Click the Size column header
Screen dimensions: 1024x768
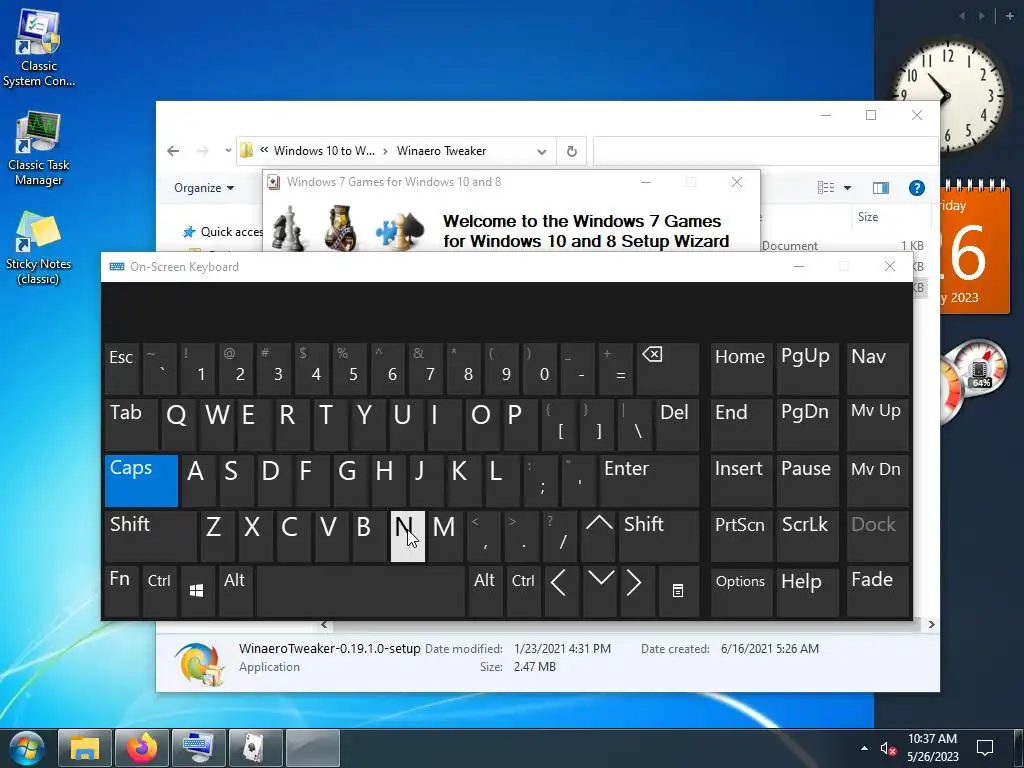(868, 217)
